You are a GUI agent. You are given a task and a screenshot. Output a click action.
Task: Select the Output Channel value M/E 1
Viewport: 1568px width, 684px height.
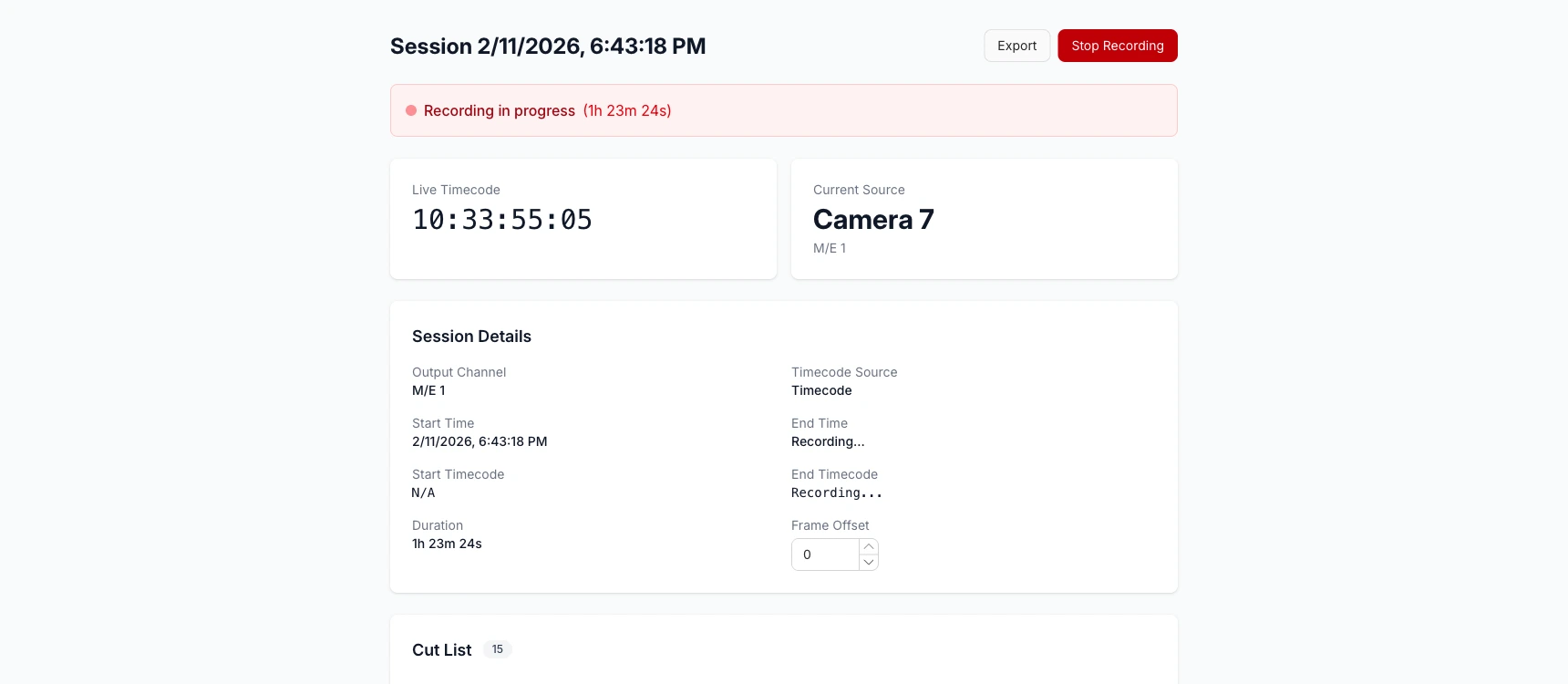pyautogui.click(x=428, y=390)
